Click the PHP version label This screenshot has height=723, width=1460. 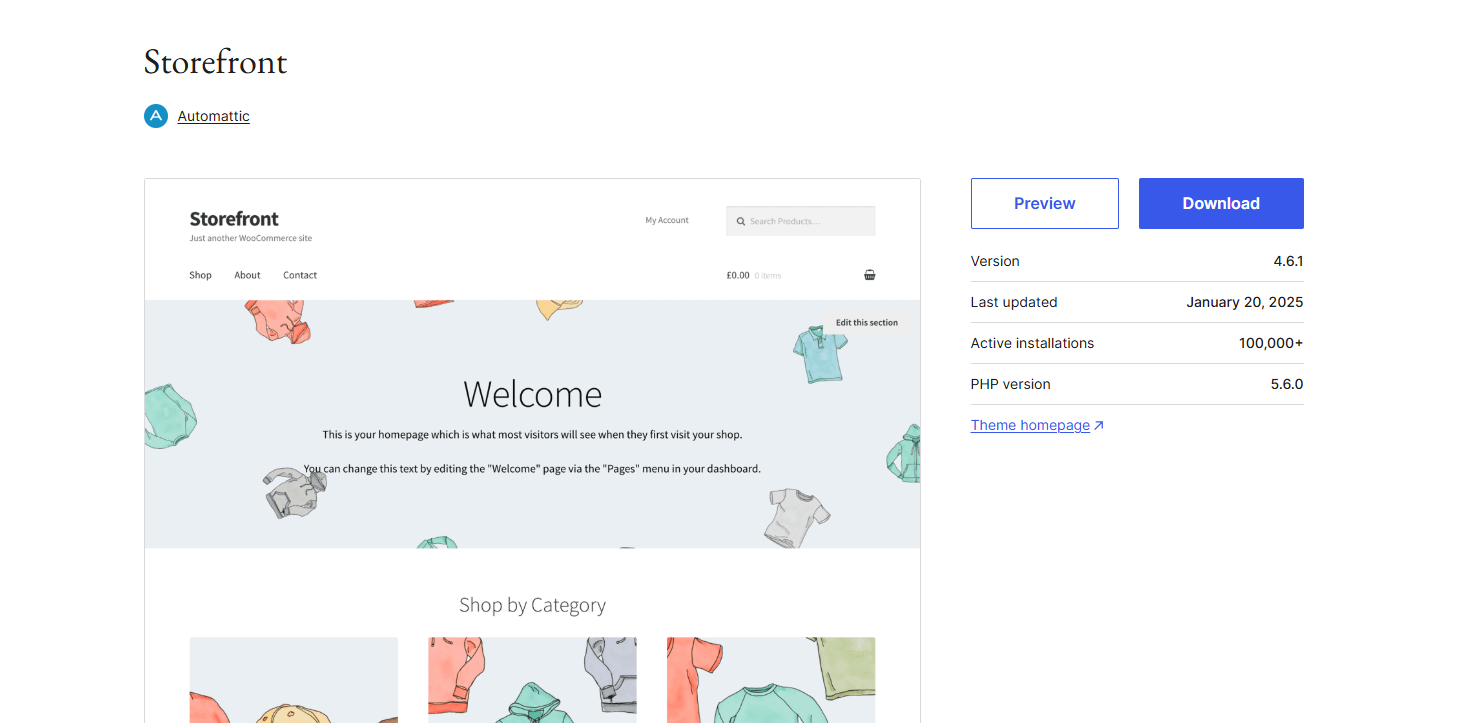pyautogui.click(x=1011, y=384)
